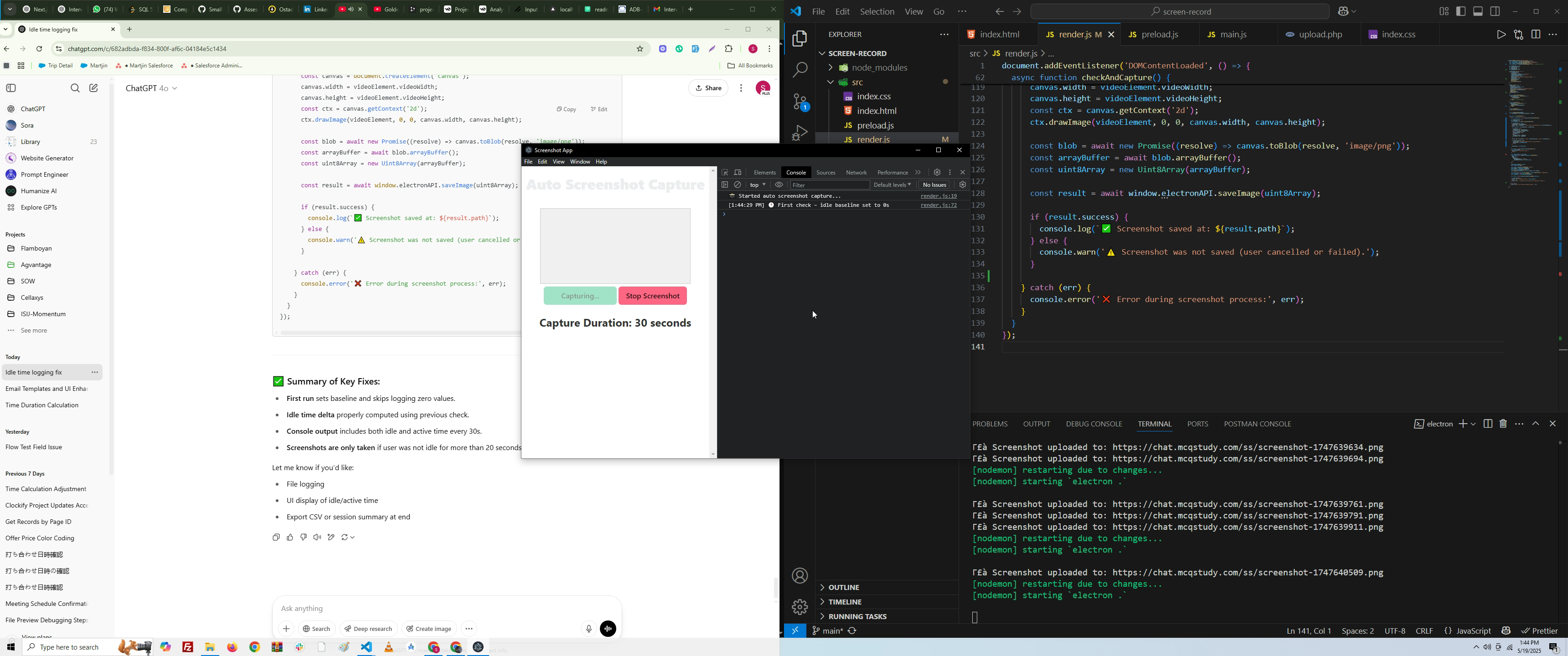The height and width of the screenshot is (656, 1568).
Task: Open VS Code Search sidebar icon
Action: pyautogui.click(x=800, y=70)
